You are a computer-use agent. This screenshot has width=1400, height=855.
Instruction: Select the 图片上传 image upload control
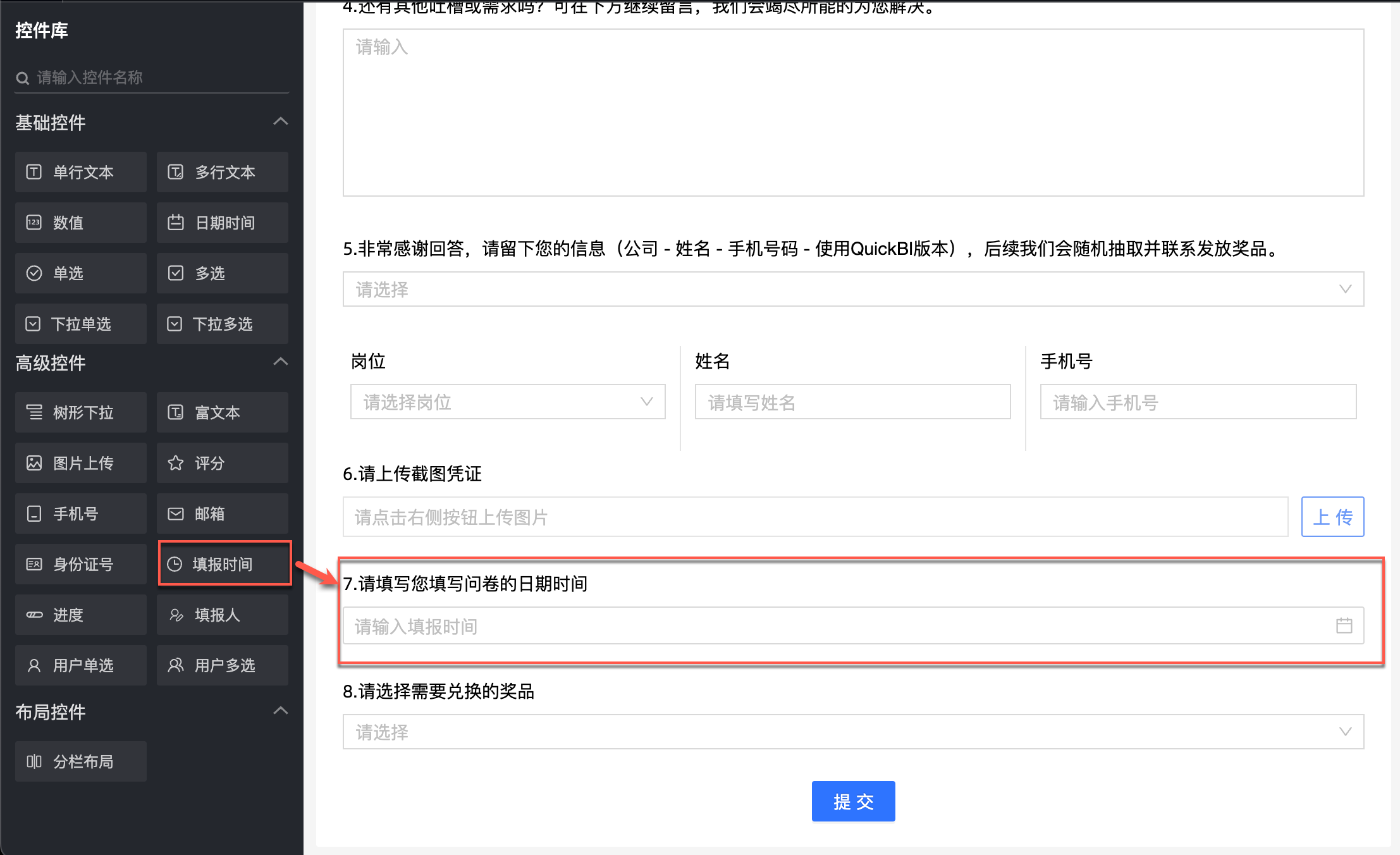(x=81, y=463)
